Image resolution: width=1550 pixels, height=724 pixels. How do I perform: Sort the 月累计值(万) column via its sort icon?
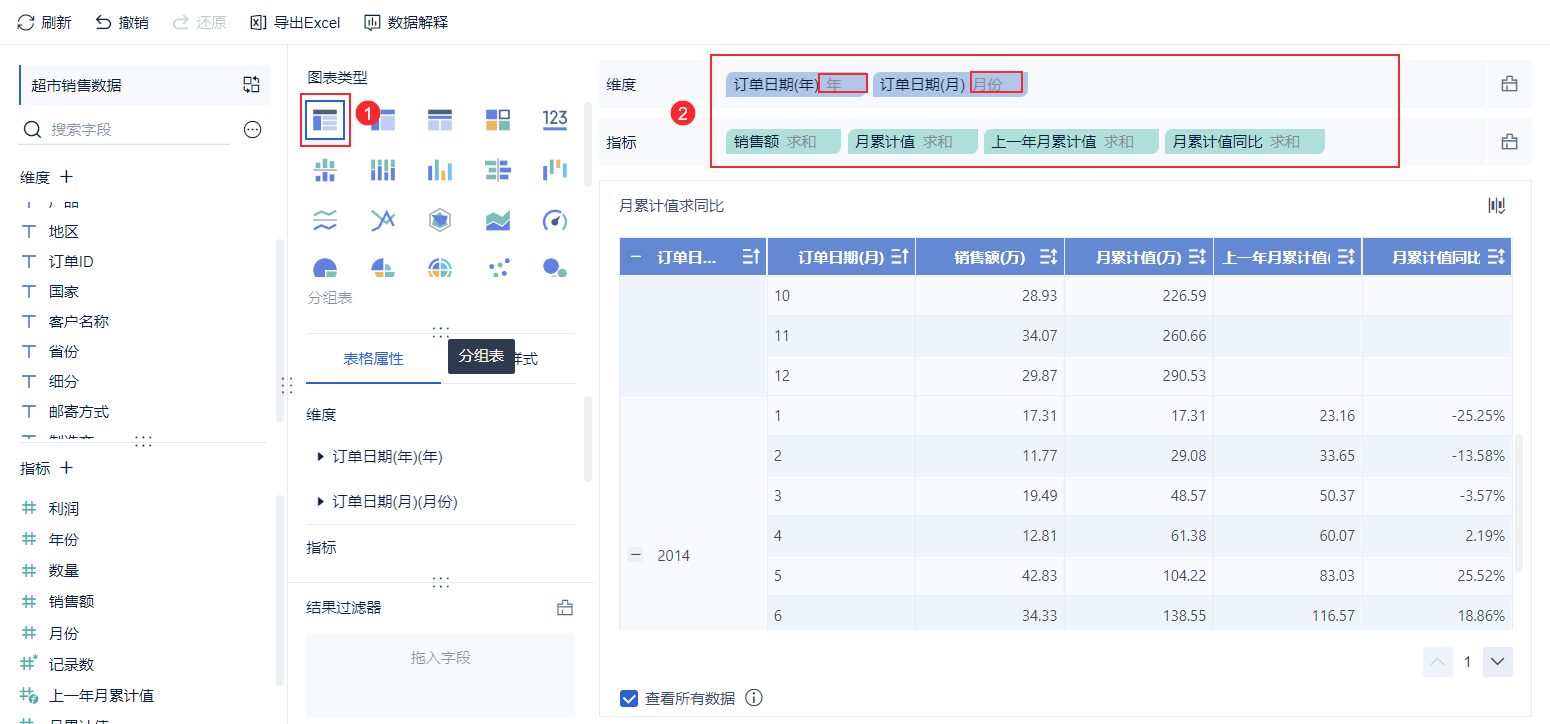[x=1197, y=257]
